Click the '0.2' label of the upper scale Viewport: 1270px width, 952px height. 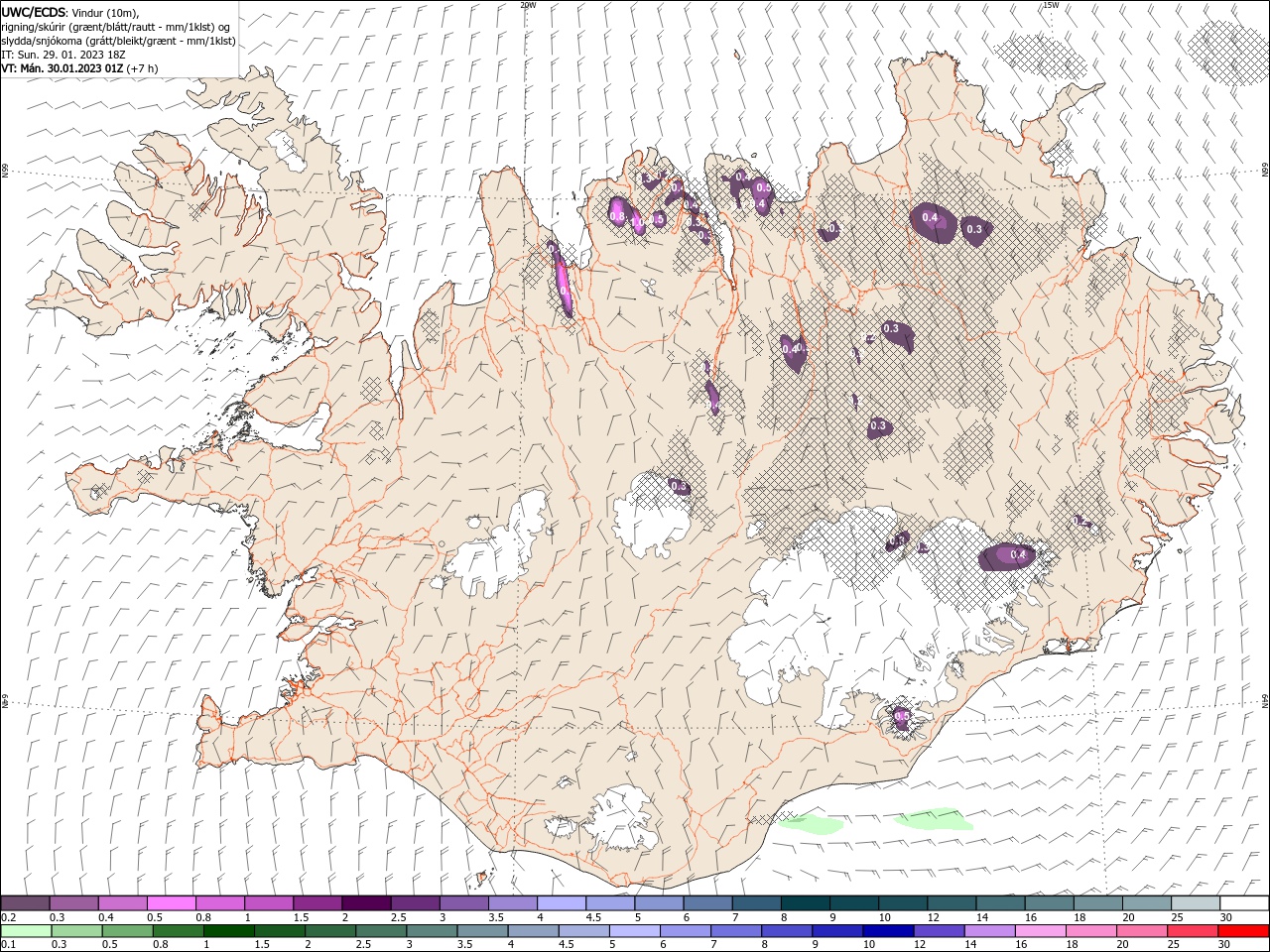pyautogui.click(x=9, y=917)
